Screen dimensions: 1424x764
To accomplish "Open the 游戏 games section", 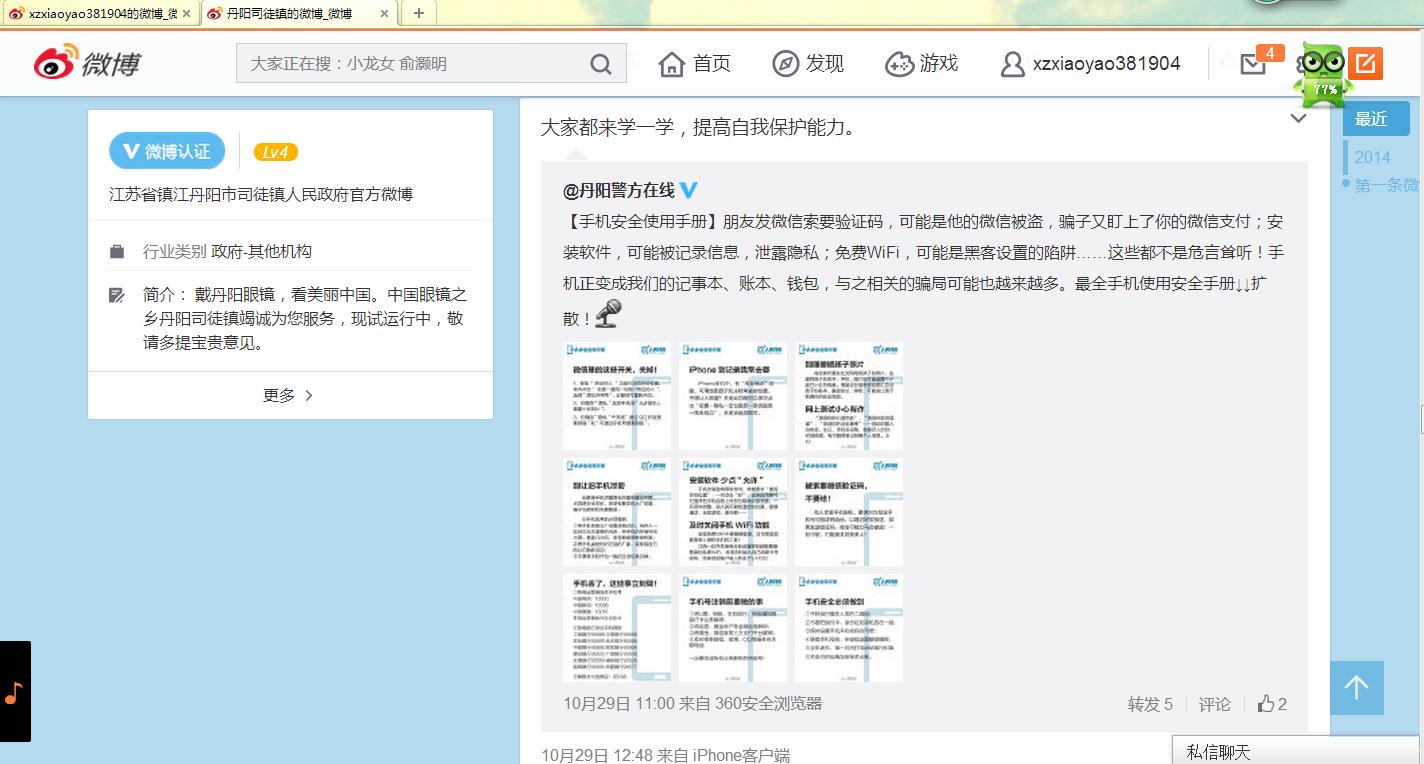I will (x=921, y=64).
